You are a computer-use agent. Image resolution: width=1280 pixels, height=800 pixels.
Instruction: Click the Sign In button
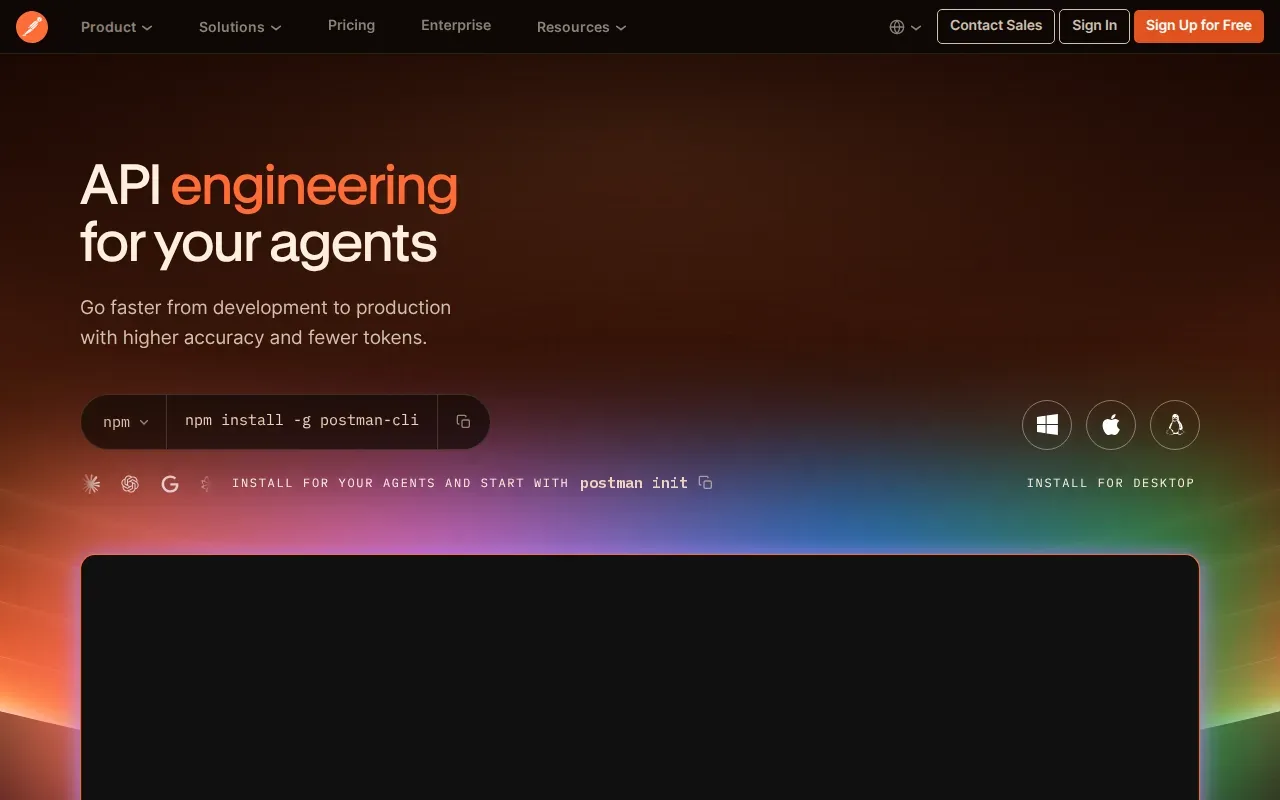(1094, 26)
